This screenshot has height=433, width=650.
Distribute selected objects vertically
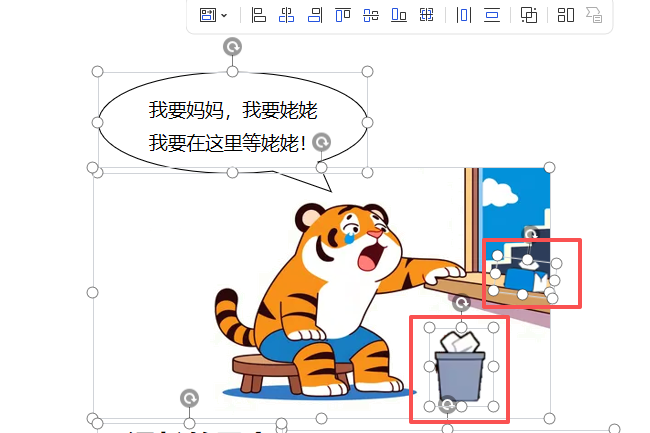[x=492, y=15]
